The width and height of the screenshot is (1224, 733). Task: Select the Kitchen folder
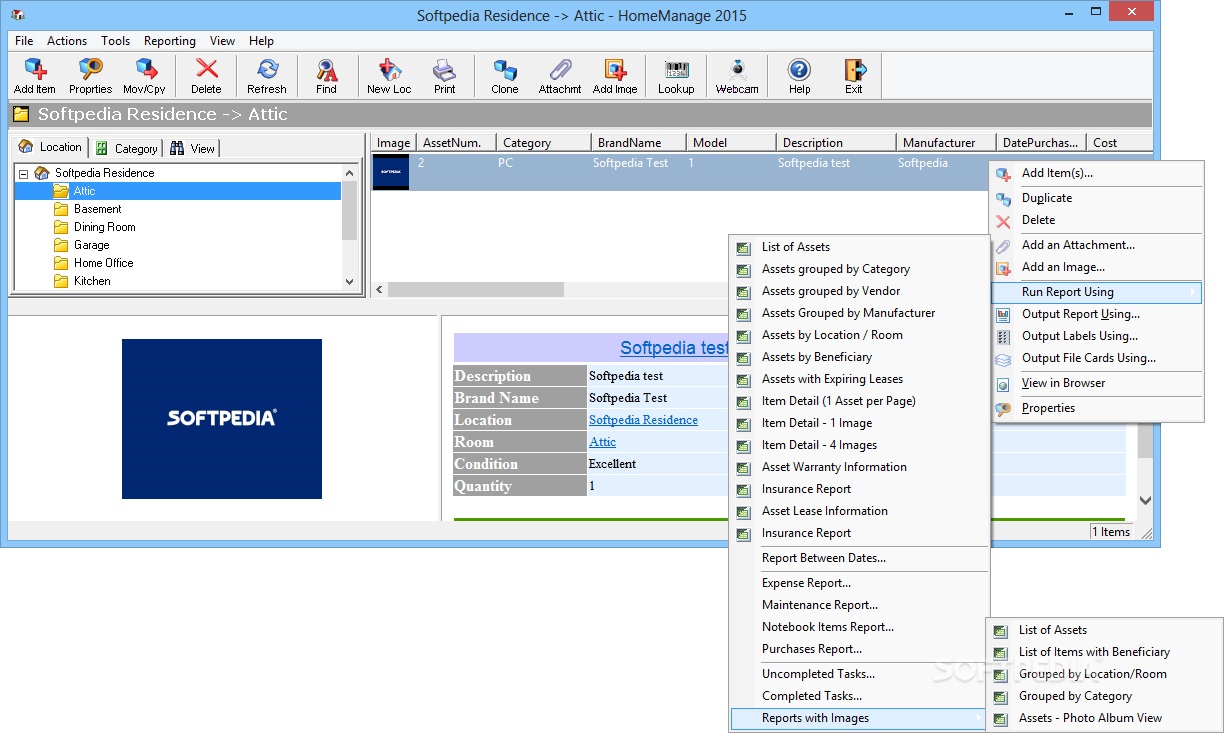click(x=92, y=281)
